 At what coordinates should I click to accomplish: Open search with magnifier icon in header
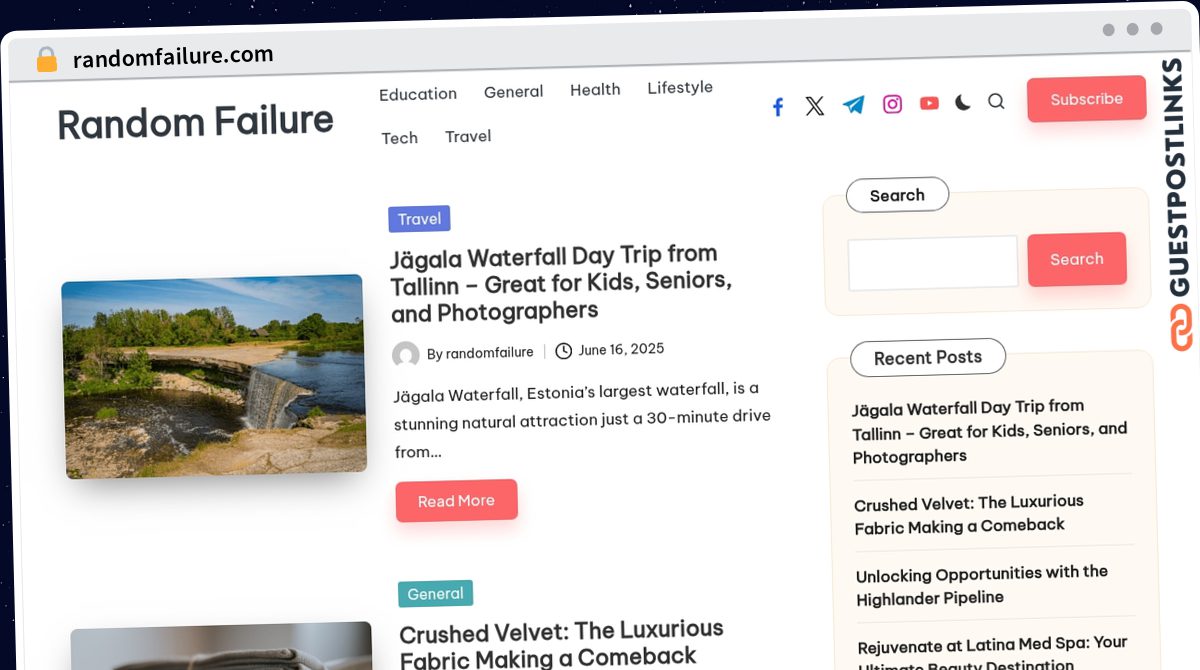(996, 101)
